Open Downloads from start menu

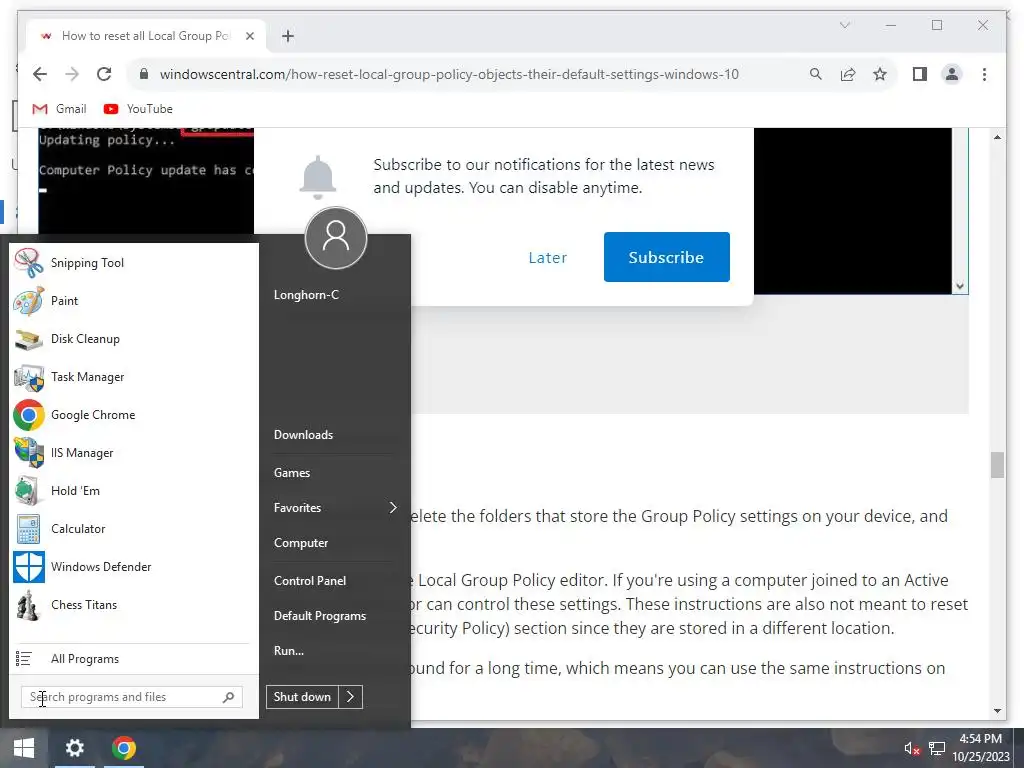304,435
